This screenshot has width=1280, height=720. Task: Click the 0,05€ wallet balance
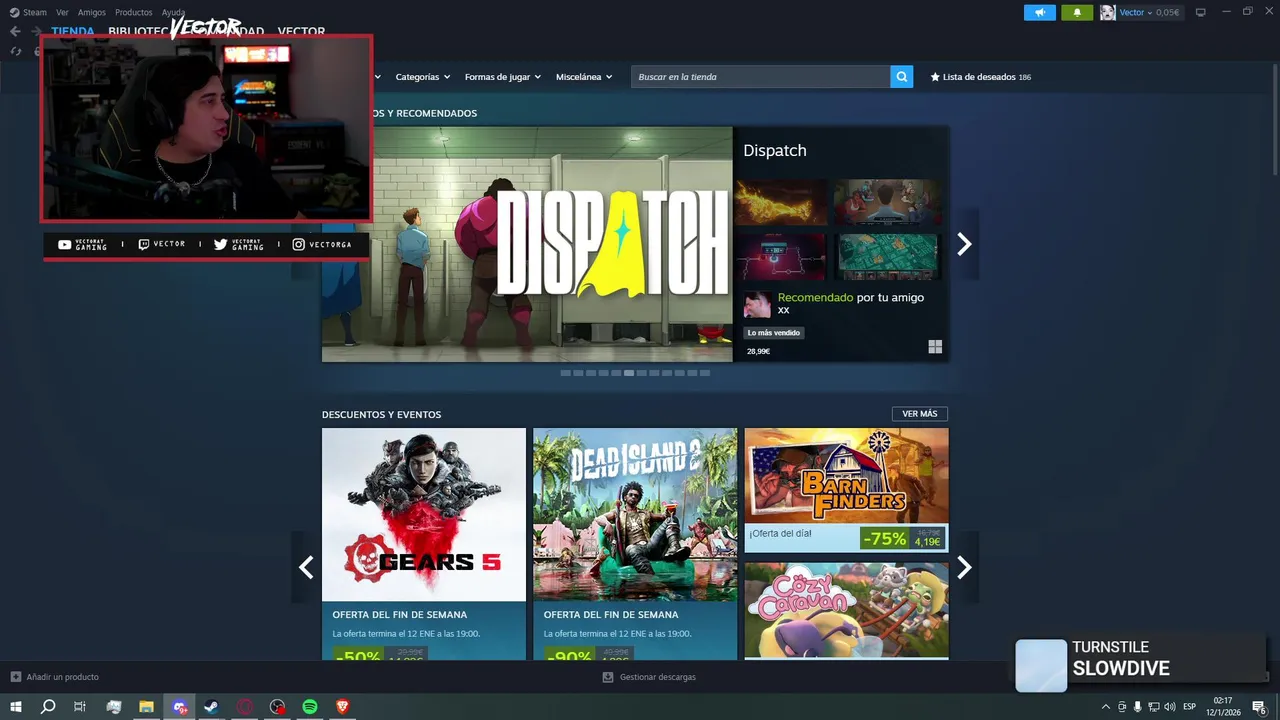pyautogui.click(x=1168, y=12)
